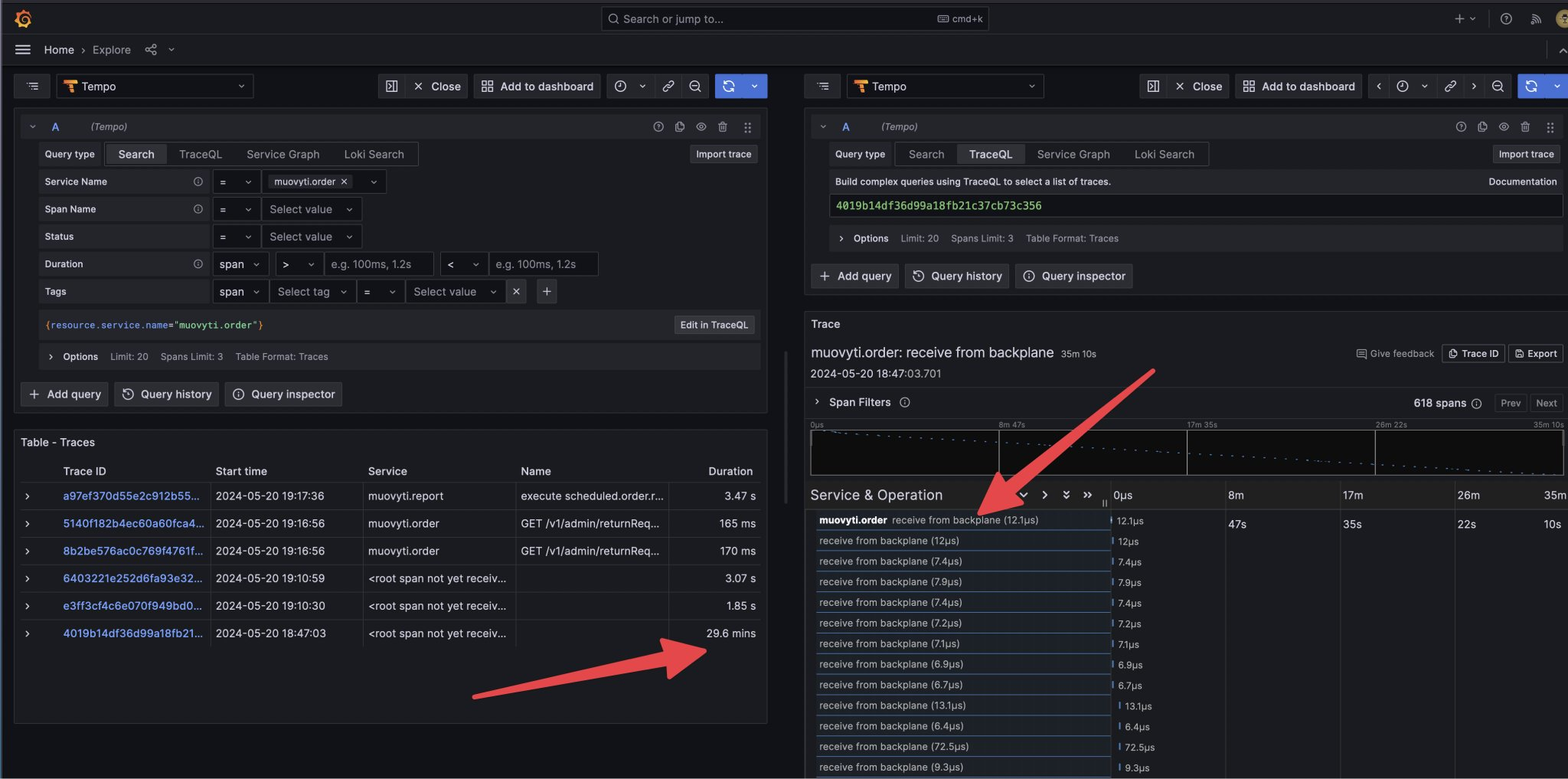The image size is (1568, 779).
Task: Copy right pane shortened link icon
Action: 1450,87
